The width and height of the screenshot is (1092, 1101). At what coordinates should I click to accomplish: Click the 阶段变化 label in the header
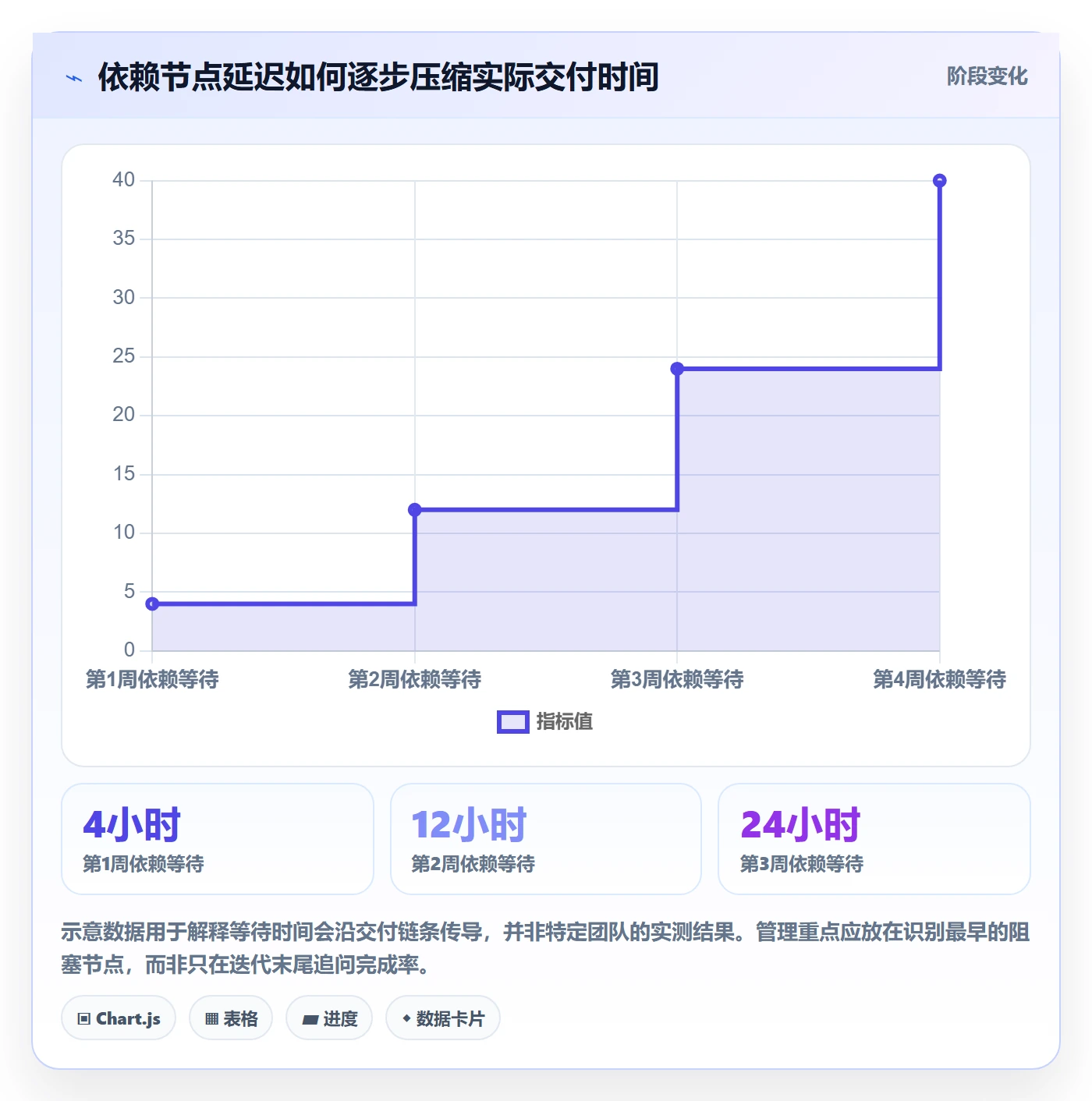[x=987, y=76]
